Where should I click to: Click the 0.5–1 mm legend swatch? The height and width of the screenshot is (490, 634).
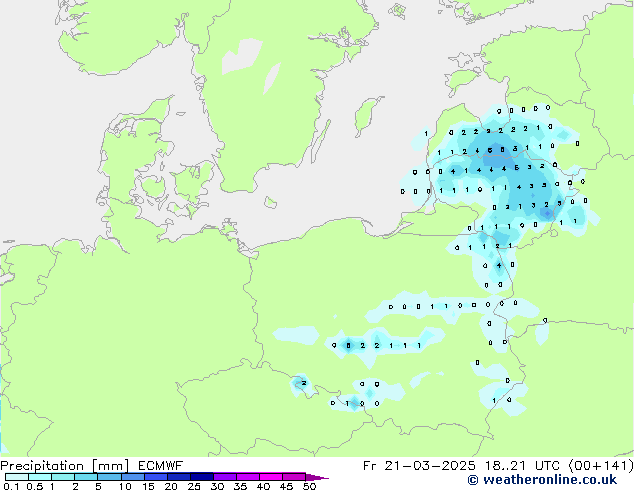(40, 477)
